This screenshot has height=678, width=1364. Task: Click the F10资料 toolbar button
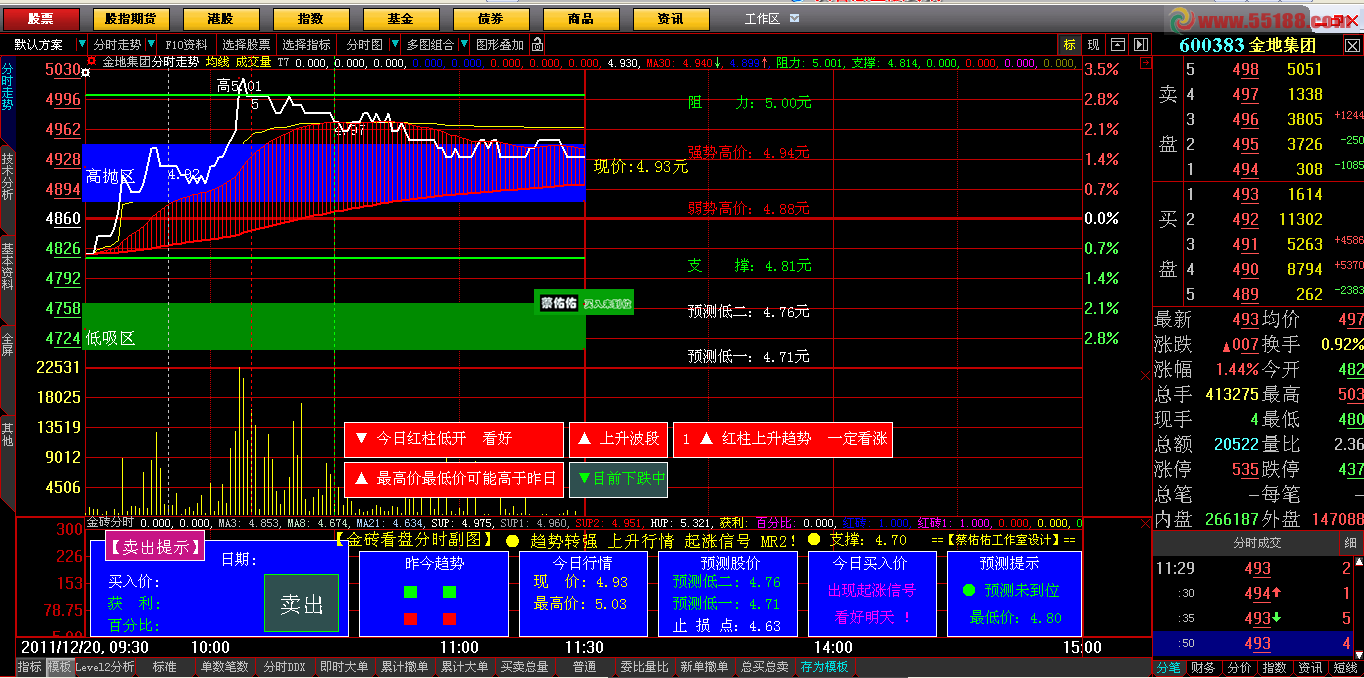coord(187,45)
